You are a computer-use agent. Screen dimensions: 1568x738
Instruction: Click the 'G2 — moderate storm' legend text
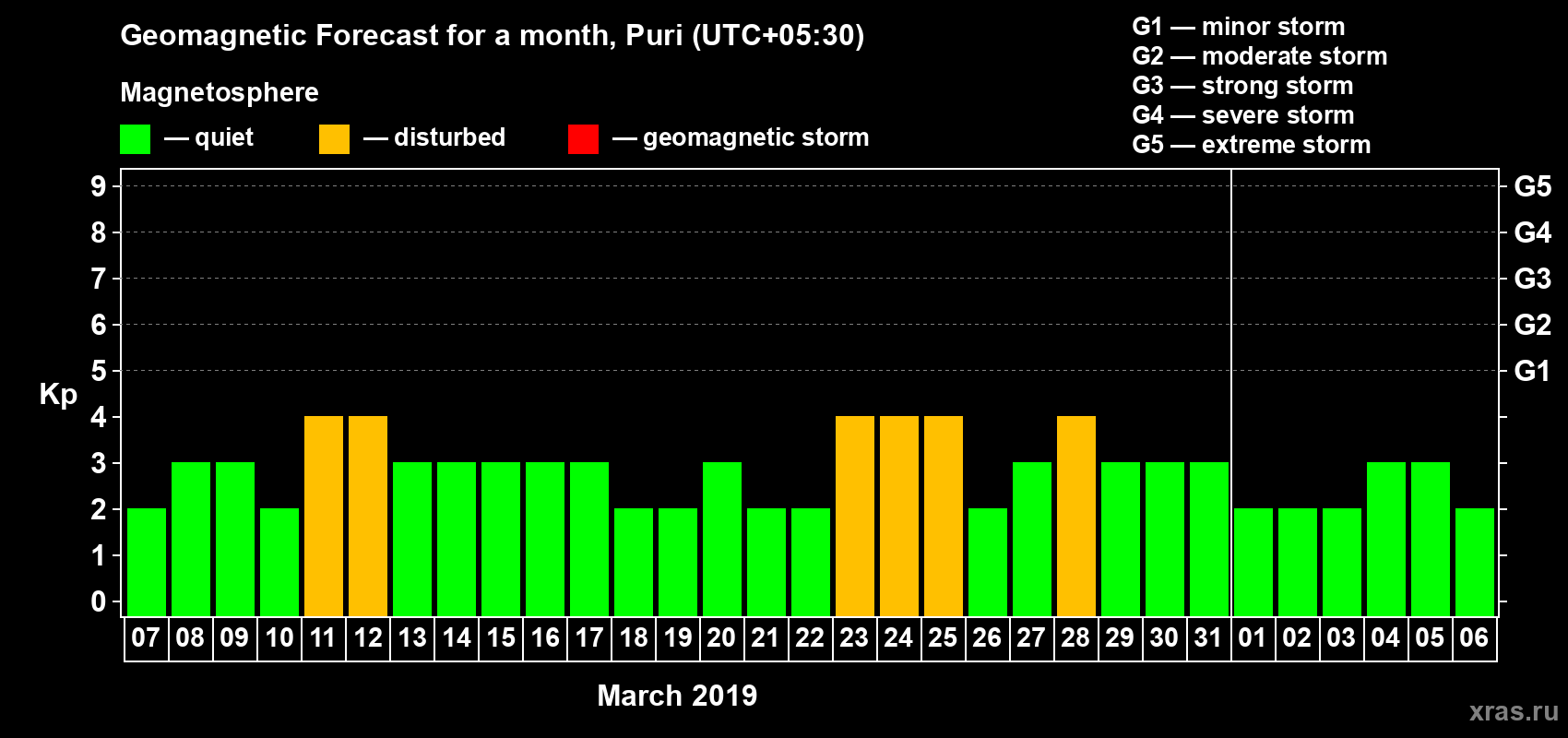pyautogui.click(x=1260, y=56)
